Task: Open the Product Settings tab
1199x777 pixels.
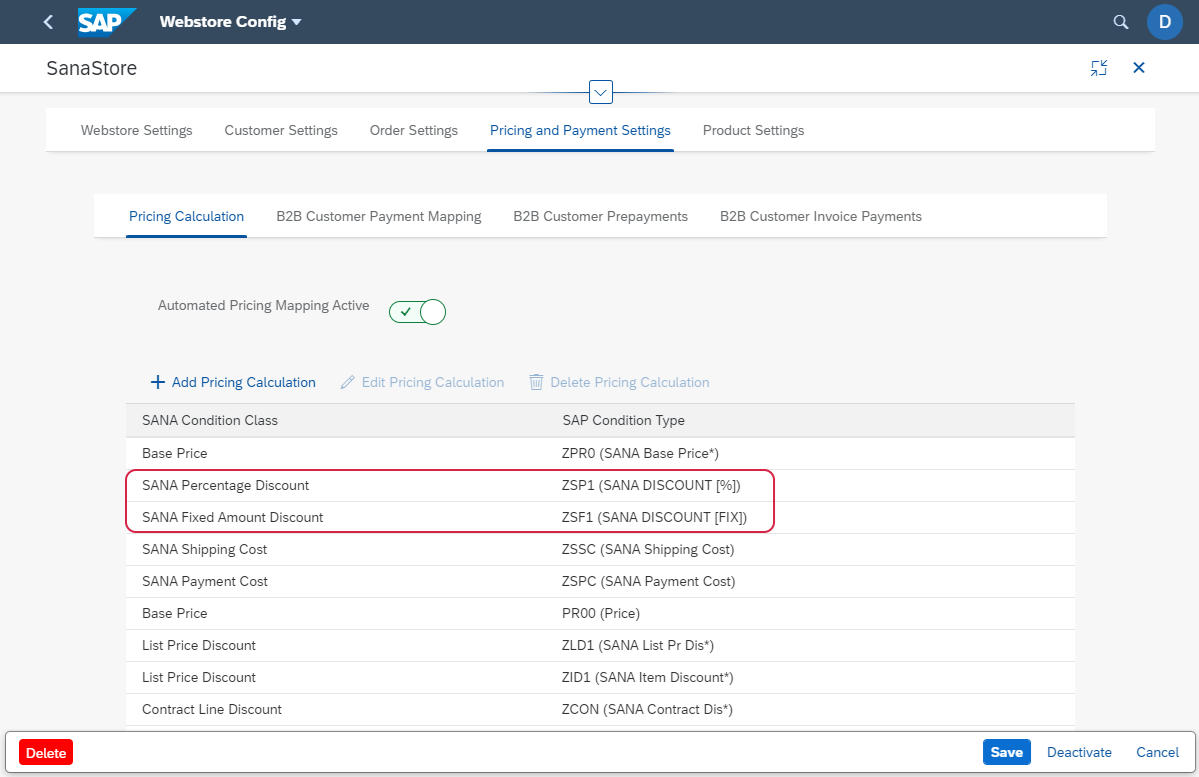Action: pyautogui.click(x=753, y=131)
